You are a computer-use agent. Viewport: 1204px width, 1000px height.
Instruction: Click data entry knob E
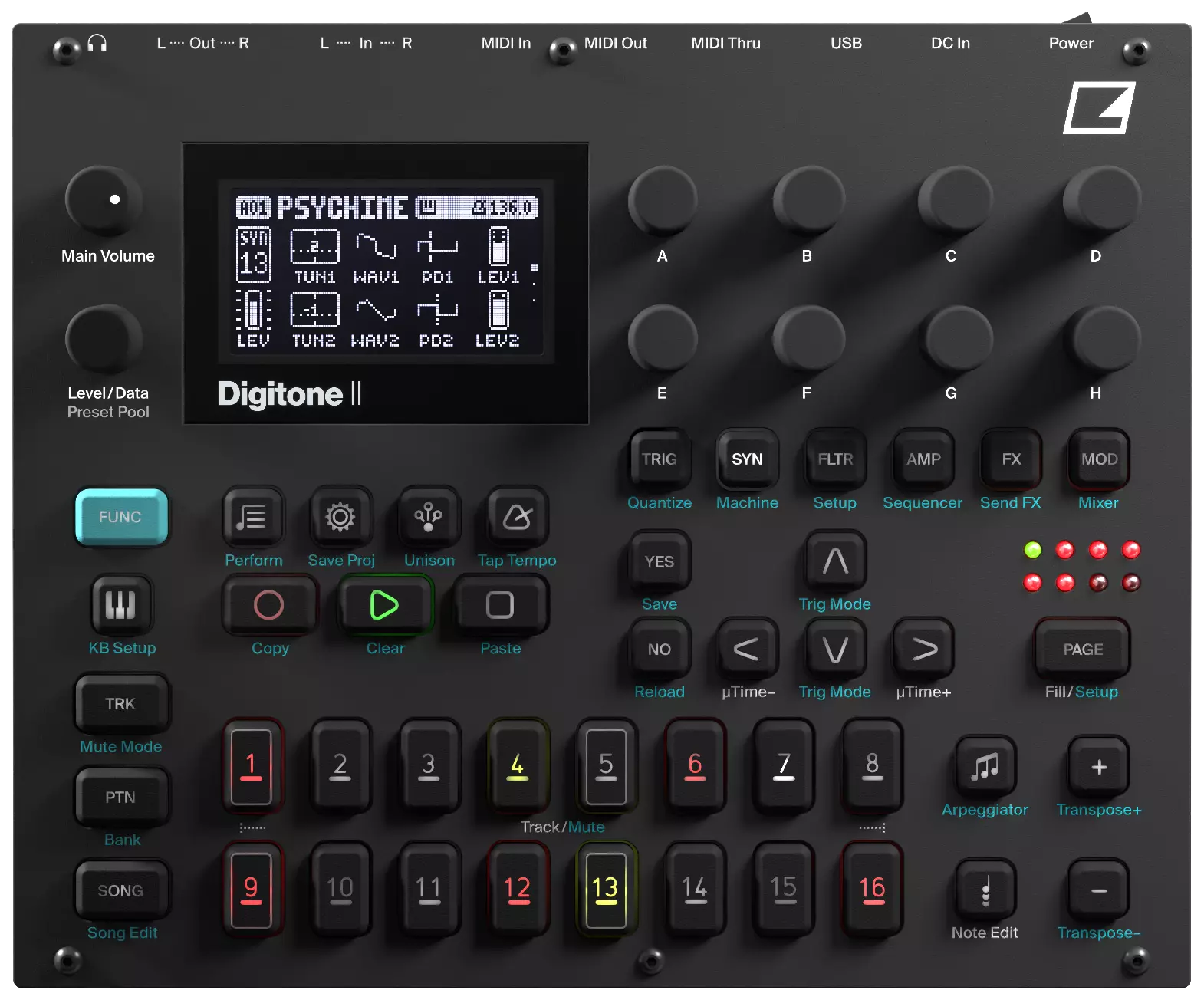click(663, 340)
